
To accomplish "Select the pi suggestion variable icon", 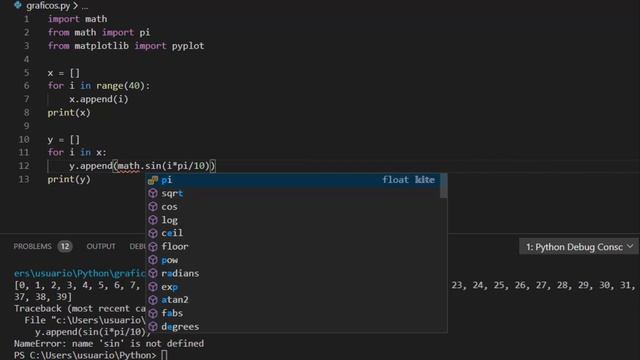I will tap(153, 180).
